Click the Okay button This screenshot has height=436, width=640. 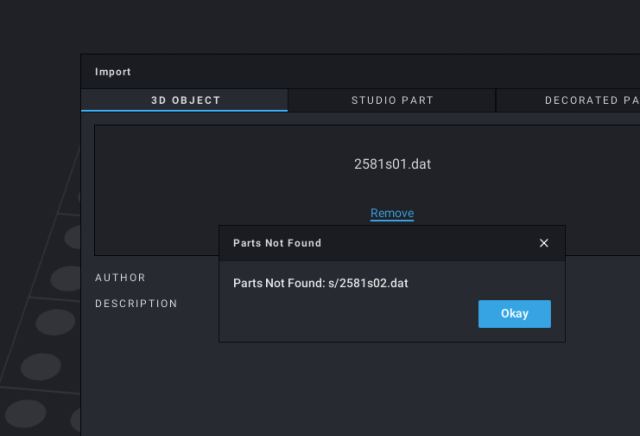[x=514, y=314]
